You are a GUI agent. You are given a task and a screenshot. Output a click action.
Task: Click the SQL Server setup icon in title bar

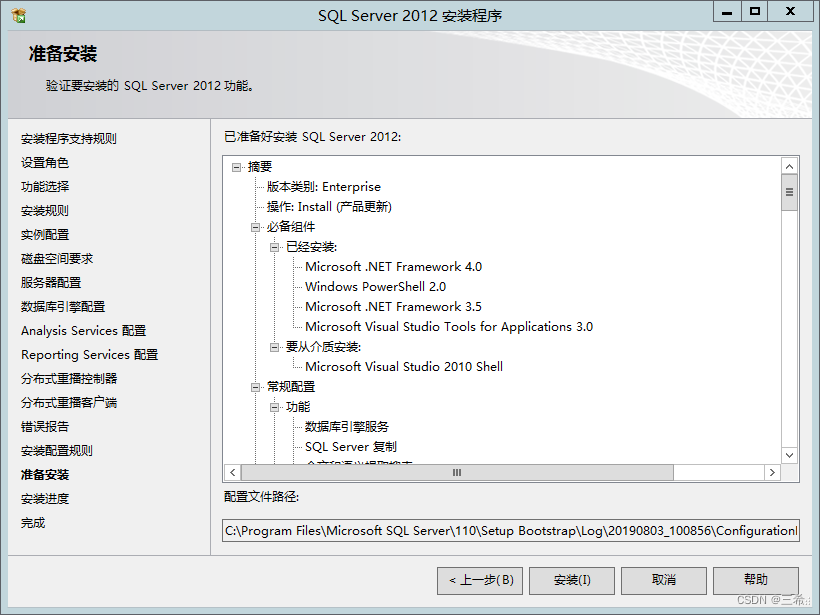[x=21, y=14]
